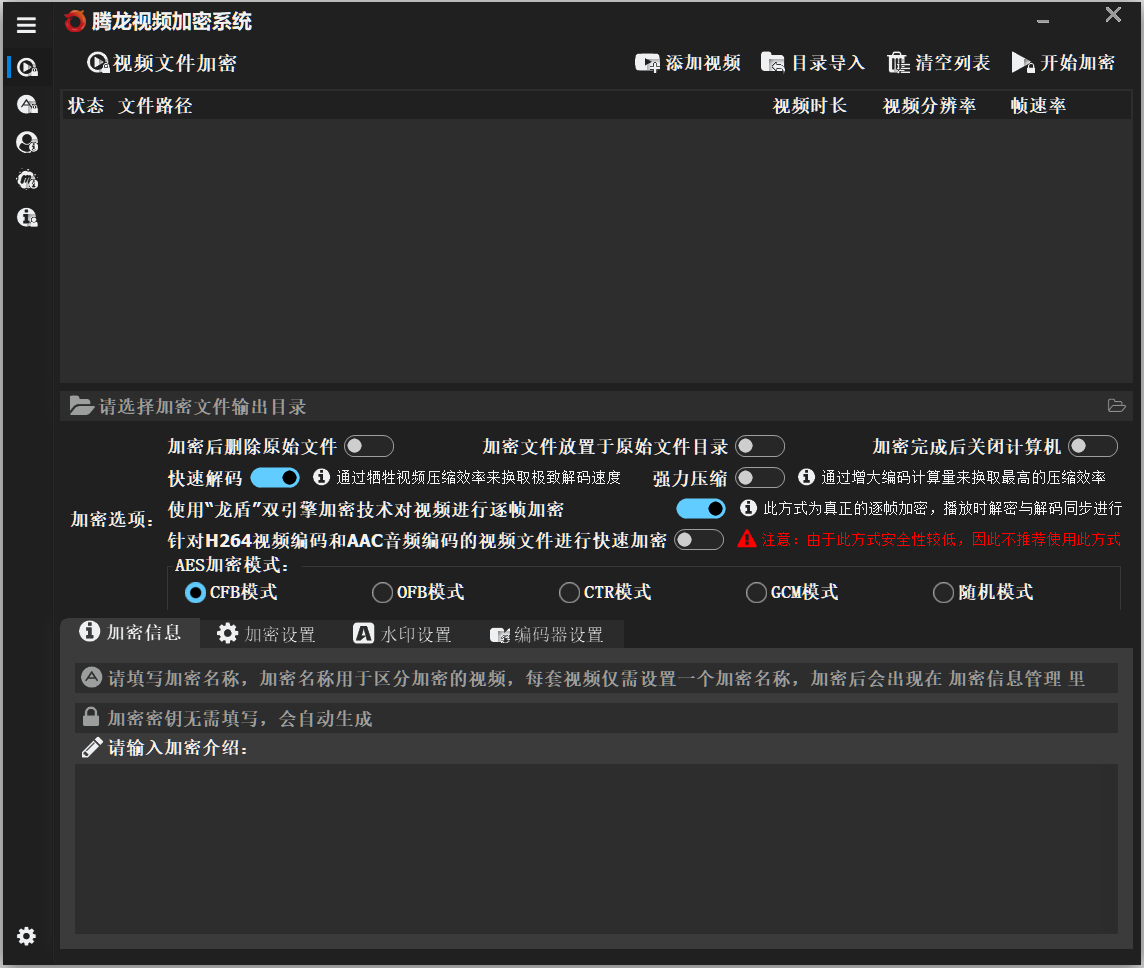1144x968 pixels.
Task: Click info icon beside 快速解码 description
Action: point(321,477)
